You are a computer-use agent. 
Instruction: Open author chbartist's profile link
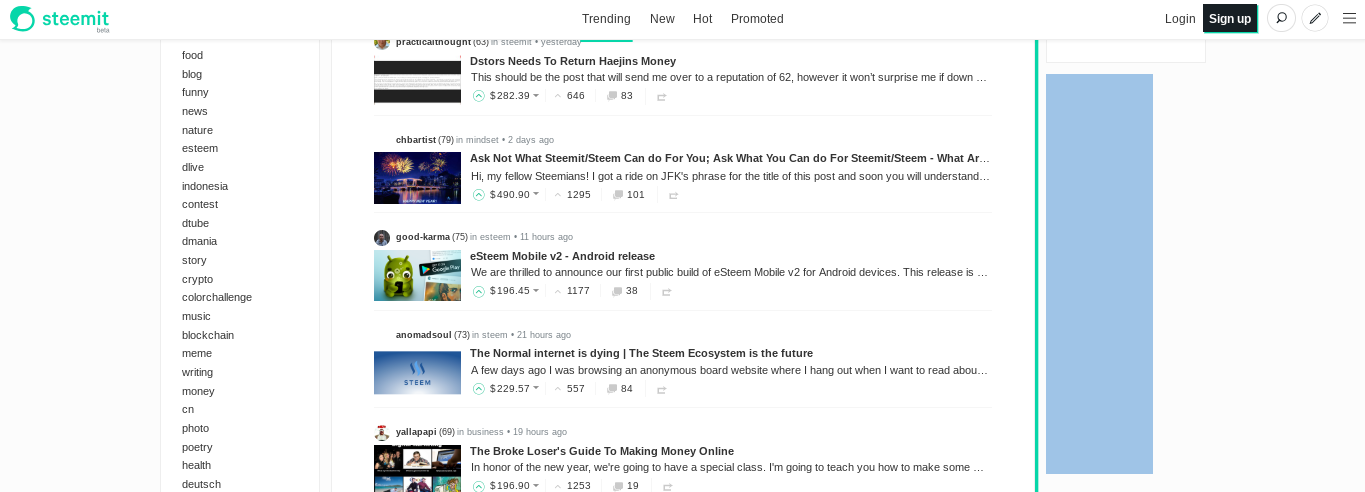pos(416,140)
